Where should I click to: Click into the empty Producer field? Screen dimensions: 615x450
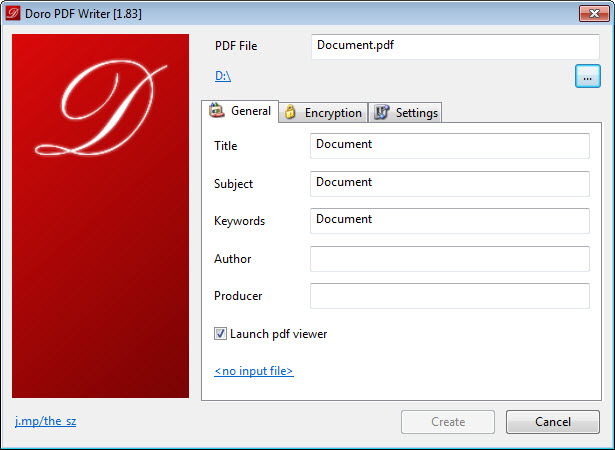[x=450, y=296]
